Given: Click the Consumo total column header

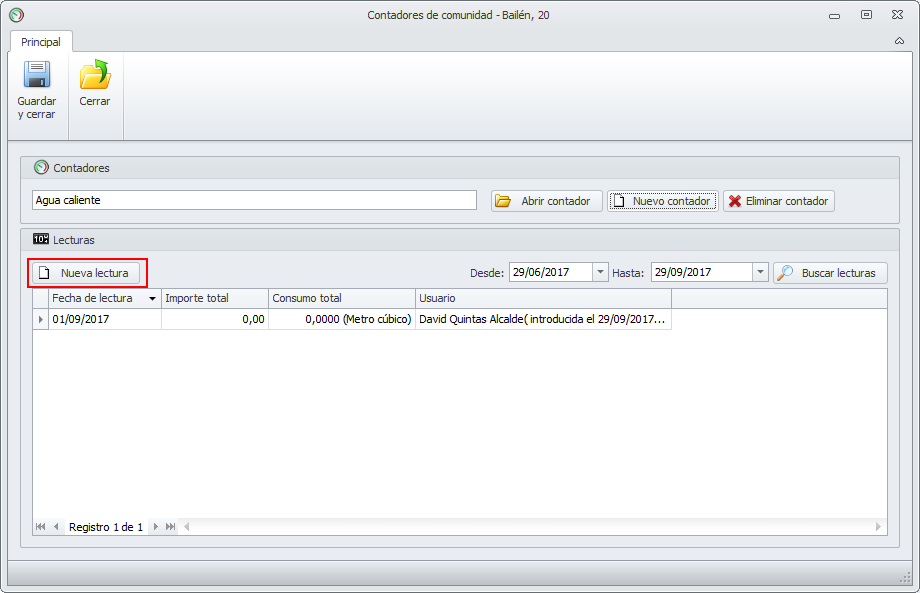Looking at the screenshot, I should click(341, 299).
